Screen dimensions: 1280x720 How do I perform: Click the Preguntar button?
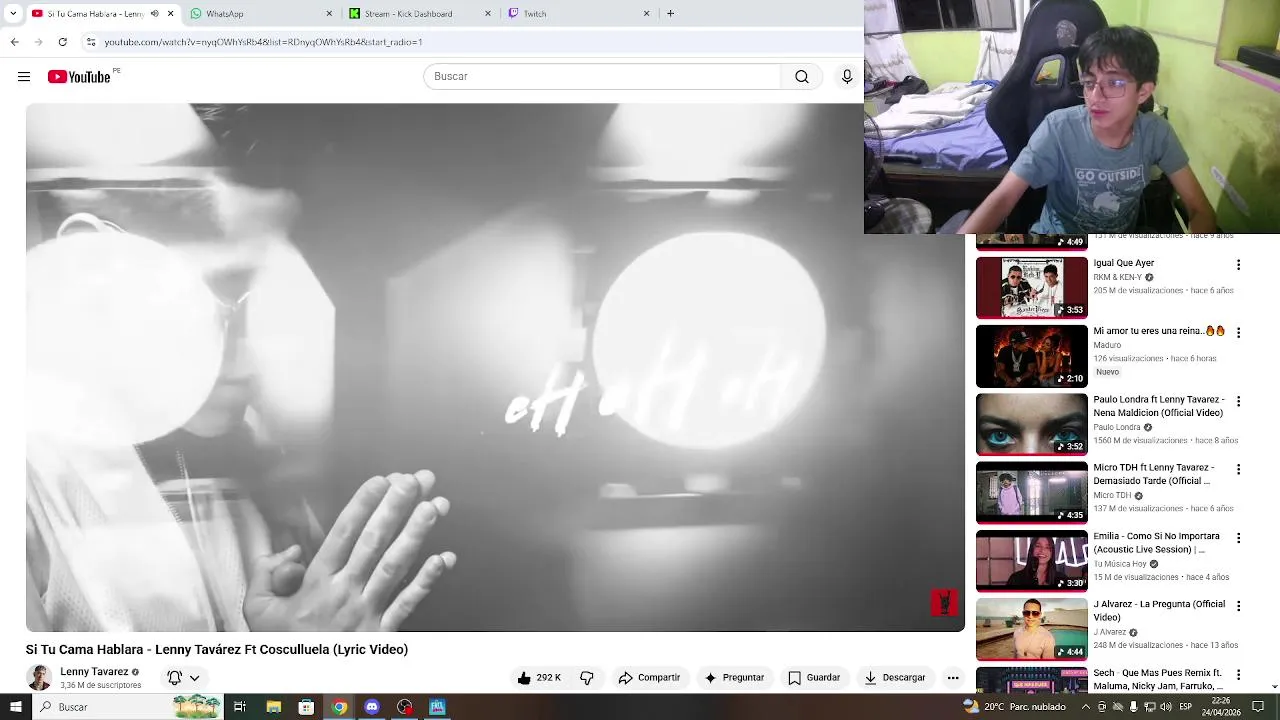[735, 678]
